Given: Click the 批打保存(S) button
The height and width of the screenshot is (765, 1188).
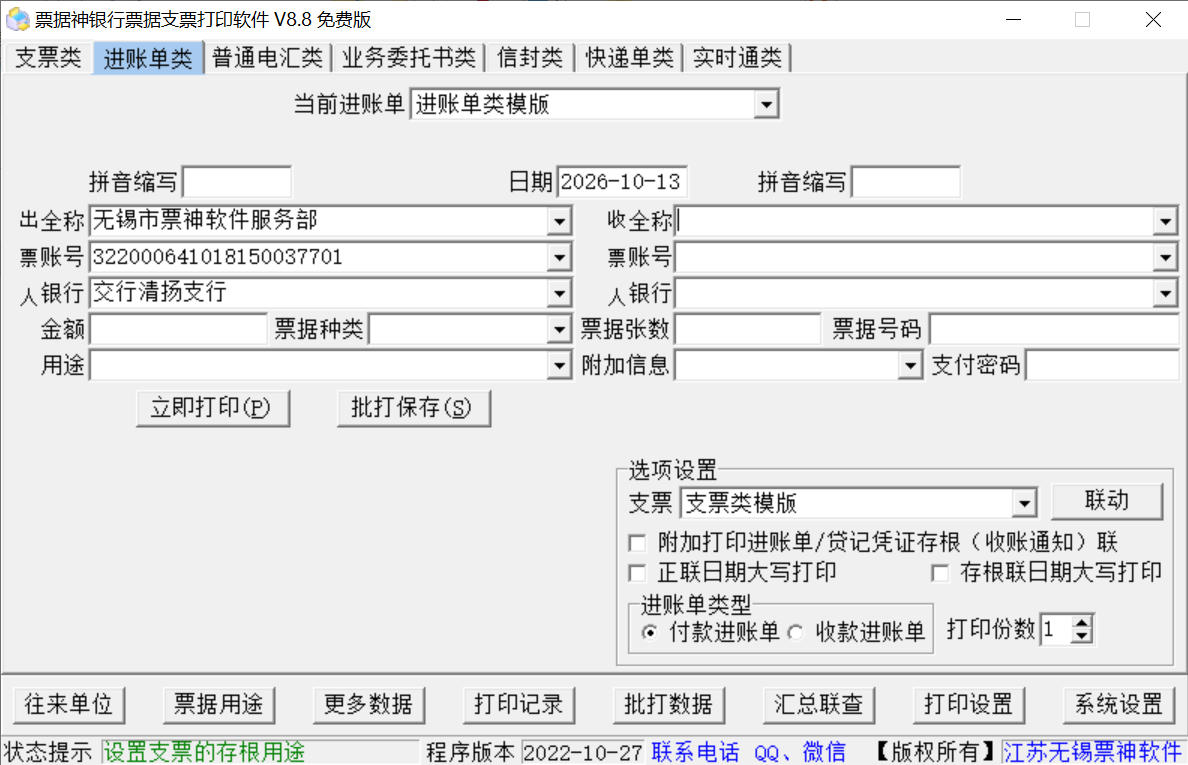Looking at the screenshot, I should [414, 408].
